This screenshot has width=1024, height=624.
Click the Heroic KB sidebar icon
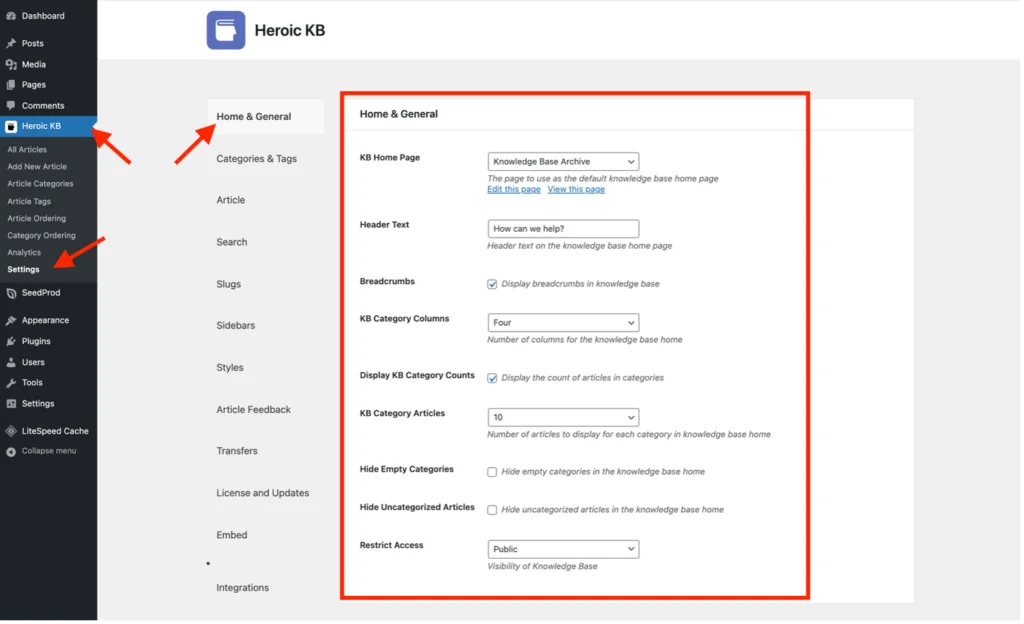coord(11,127)
